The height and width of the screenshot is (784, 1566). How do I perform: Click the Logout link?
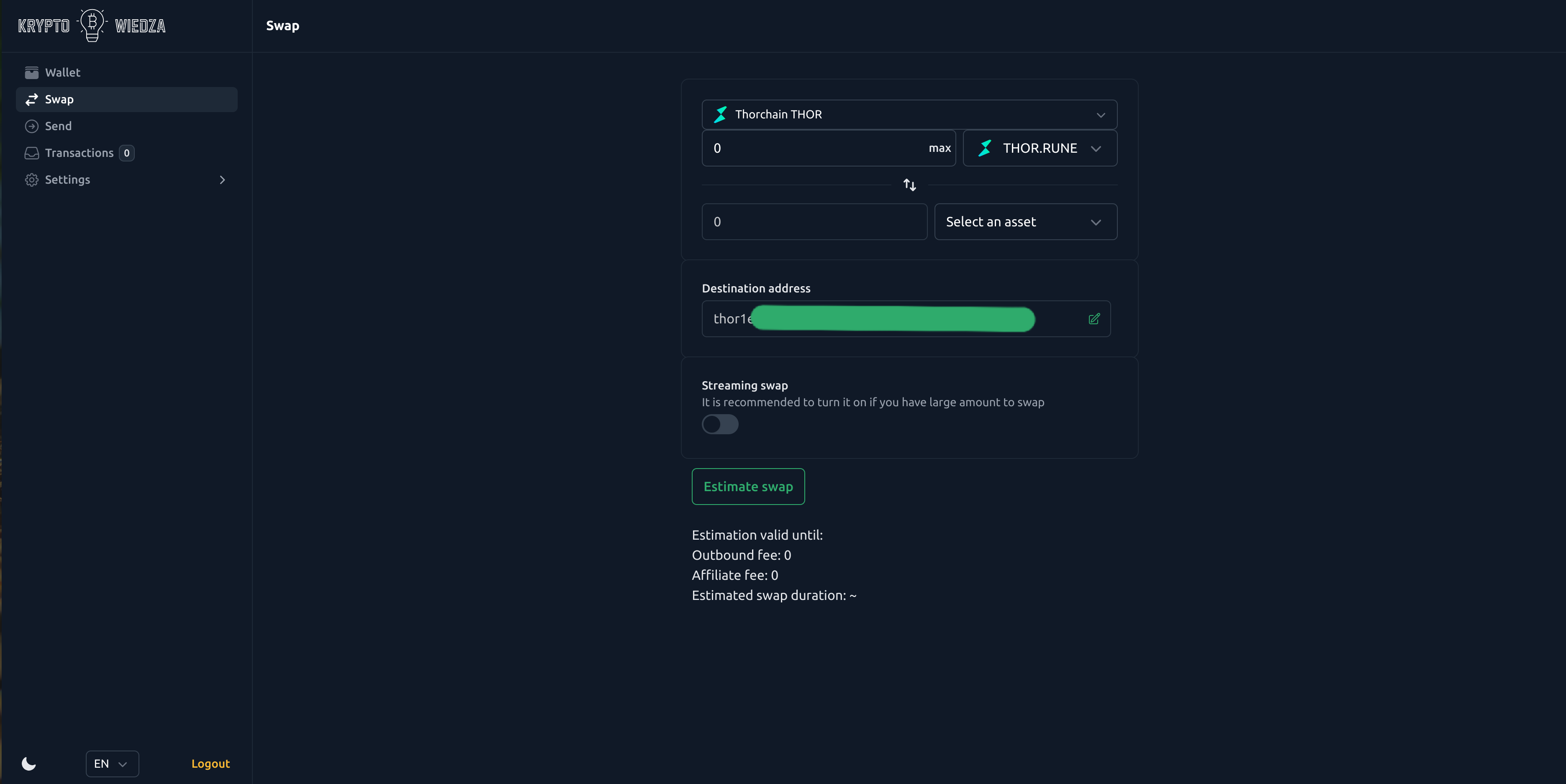click(211, 764)
